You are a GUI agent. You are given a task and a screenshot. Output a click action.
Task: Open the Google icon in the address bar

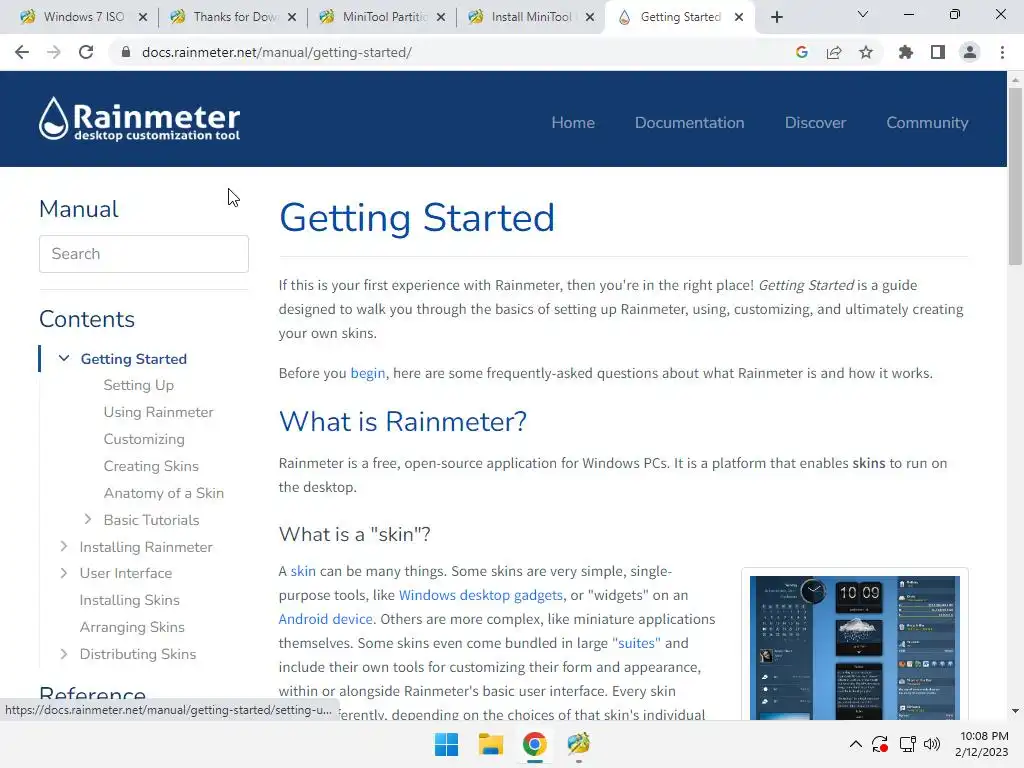point(802,52)
